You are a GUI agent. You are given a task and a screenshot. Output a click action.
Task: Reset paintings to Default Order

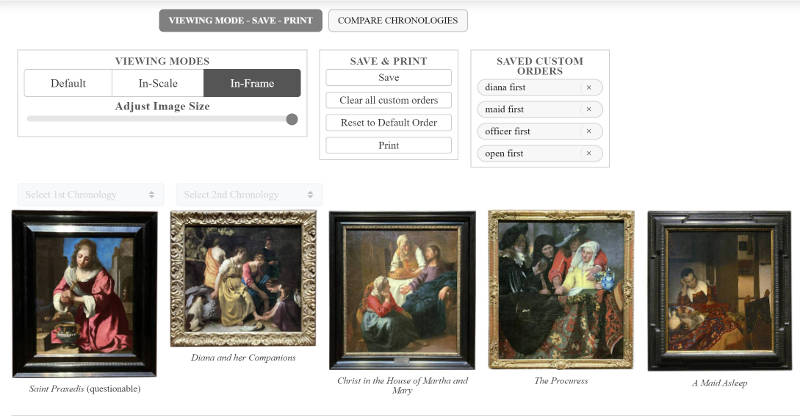(389, 123)
